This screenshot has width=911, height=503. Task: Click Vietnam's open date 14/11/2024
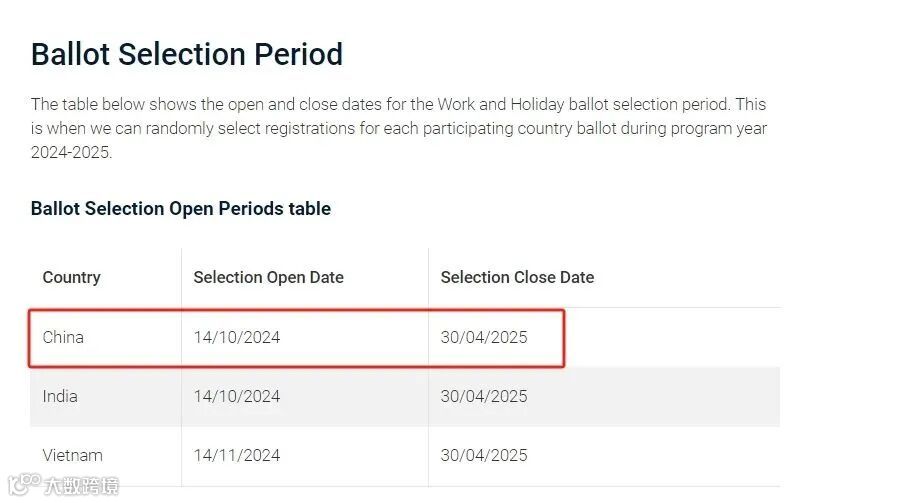pyautogui.click(x=236, y=455)
